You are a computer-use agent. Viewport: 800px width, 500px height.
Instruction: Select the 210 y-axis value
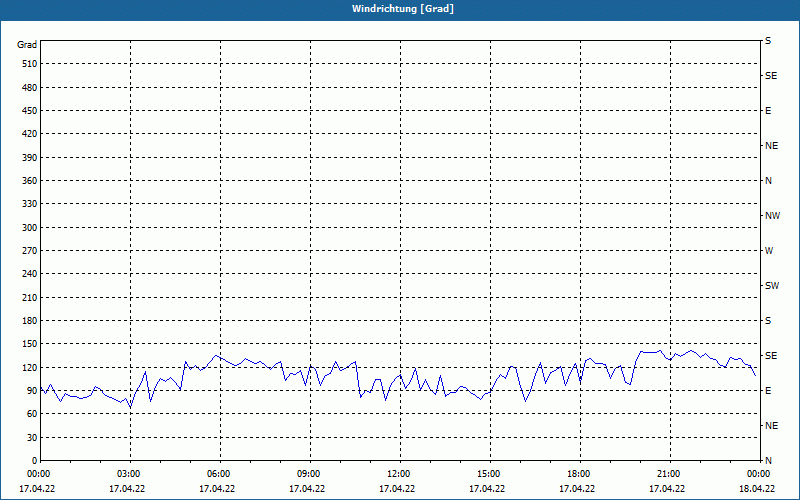(x=30, y=297)
